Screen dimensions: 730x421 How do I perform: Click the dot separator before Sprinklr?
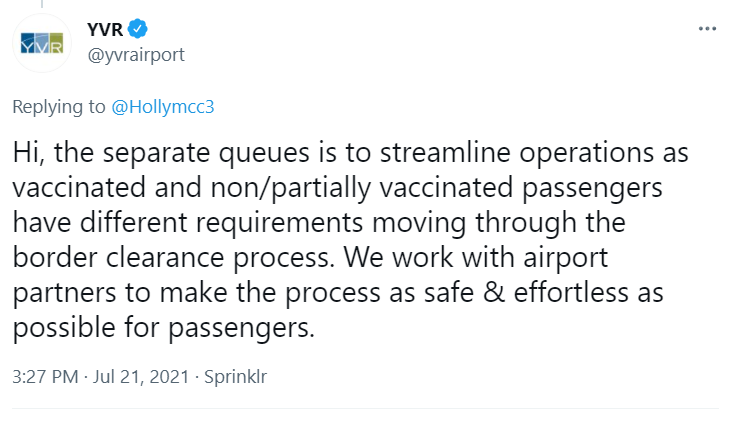[x=194, y=378]
